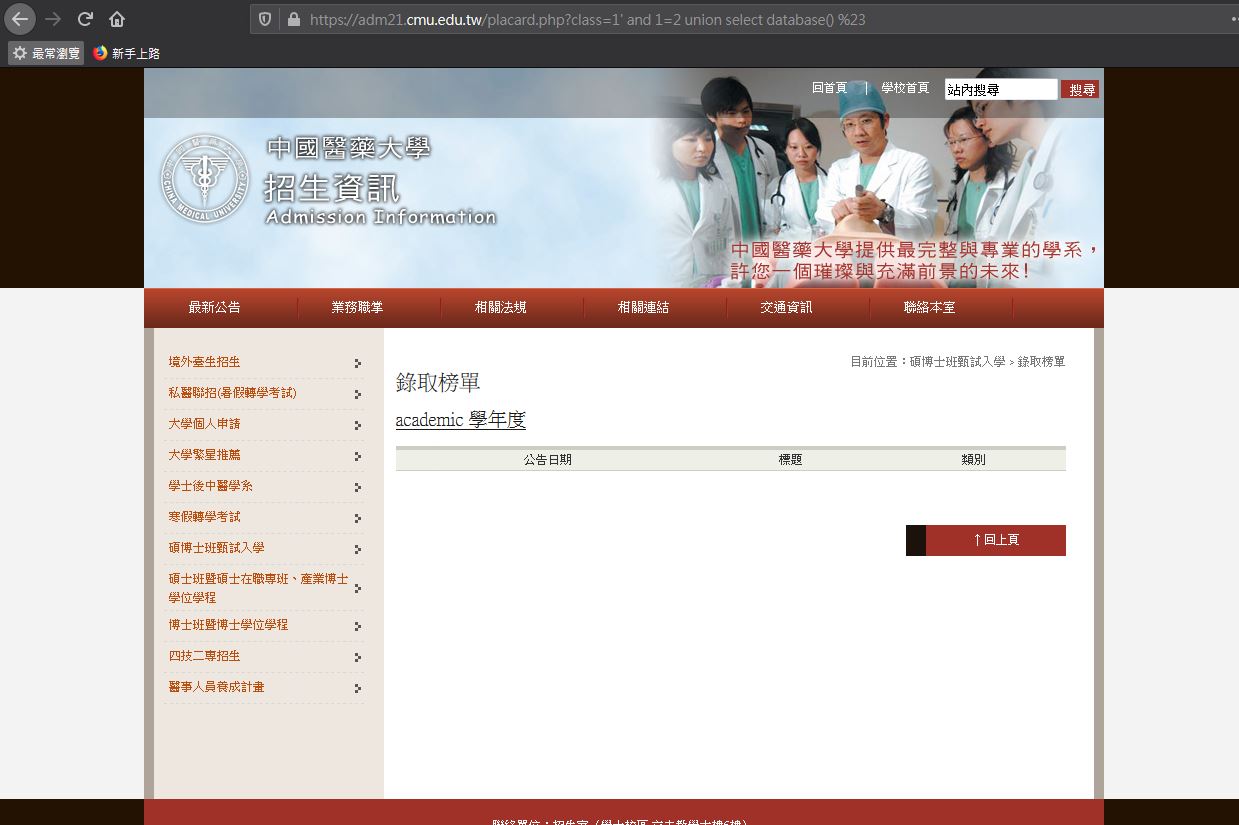Expand arrow beside 學士後中醫學系

pyautogui.click(x=358, y=488)
